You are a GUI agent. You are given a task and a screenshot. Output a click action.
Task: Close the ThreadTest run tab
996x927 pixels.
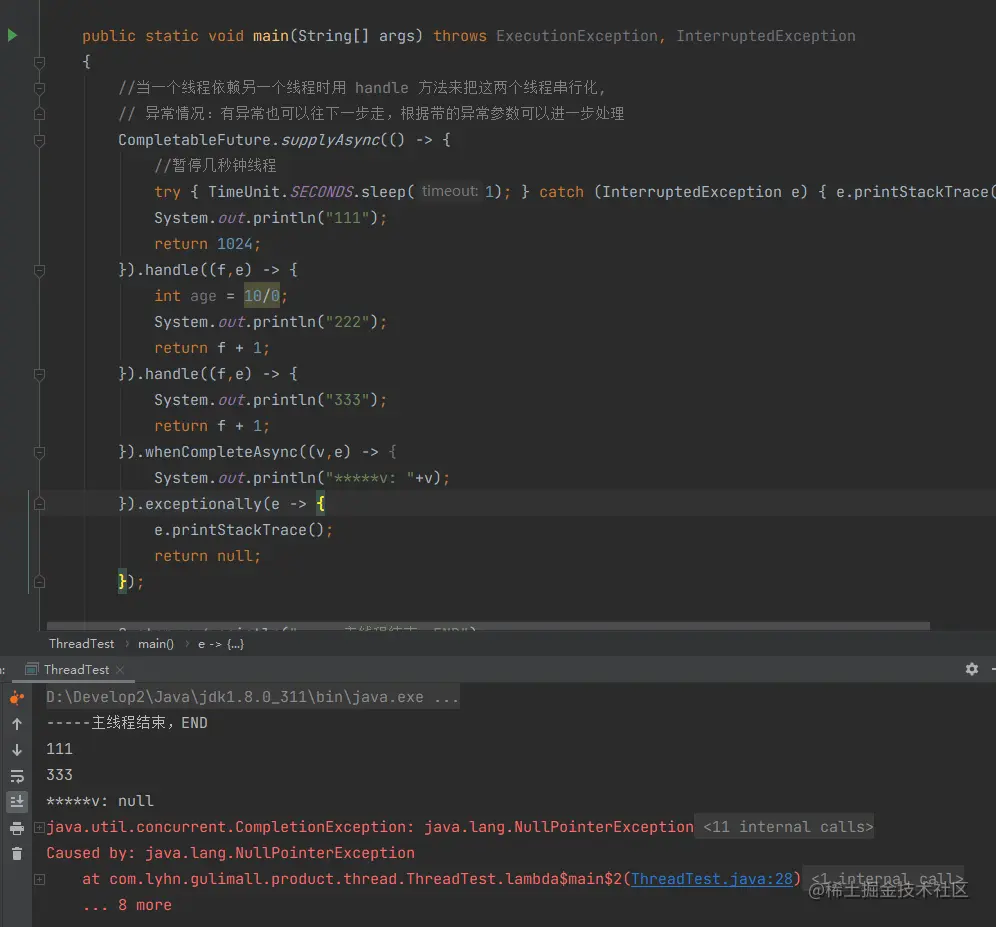[x=120, y=670]
